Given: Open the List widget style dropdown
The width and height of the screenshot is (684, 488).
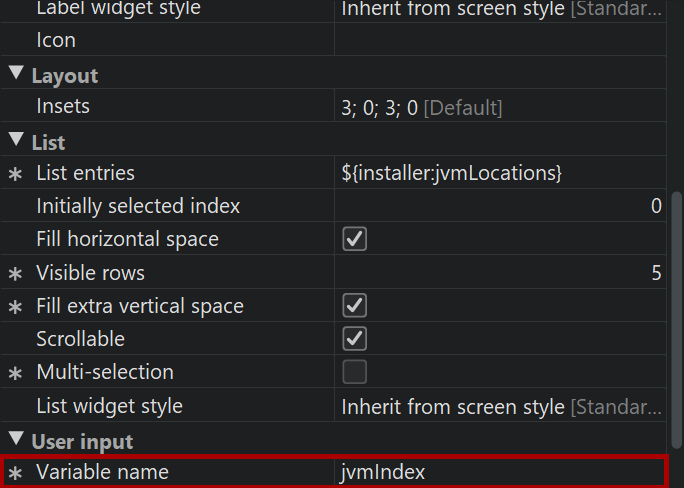Looking at the screenshot, I should (x=500, y=406).
